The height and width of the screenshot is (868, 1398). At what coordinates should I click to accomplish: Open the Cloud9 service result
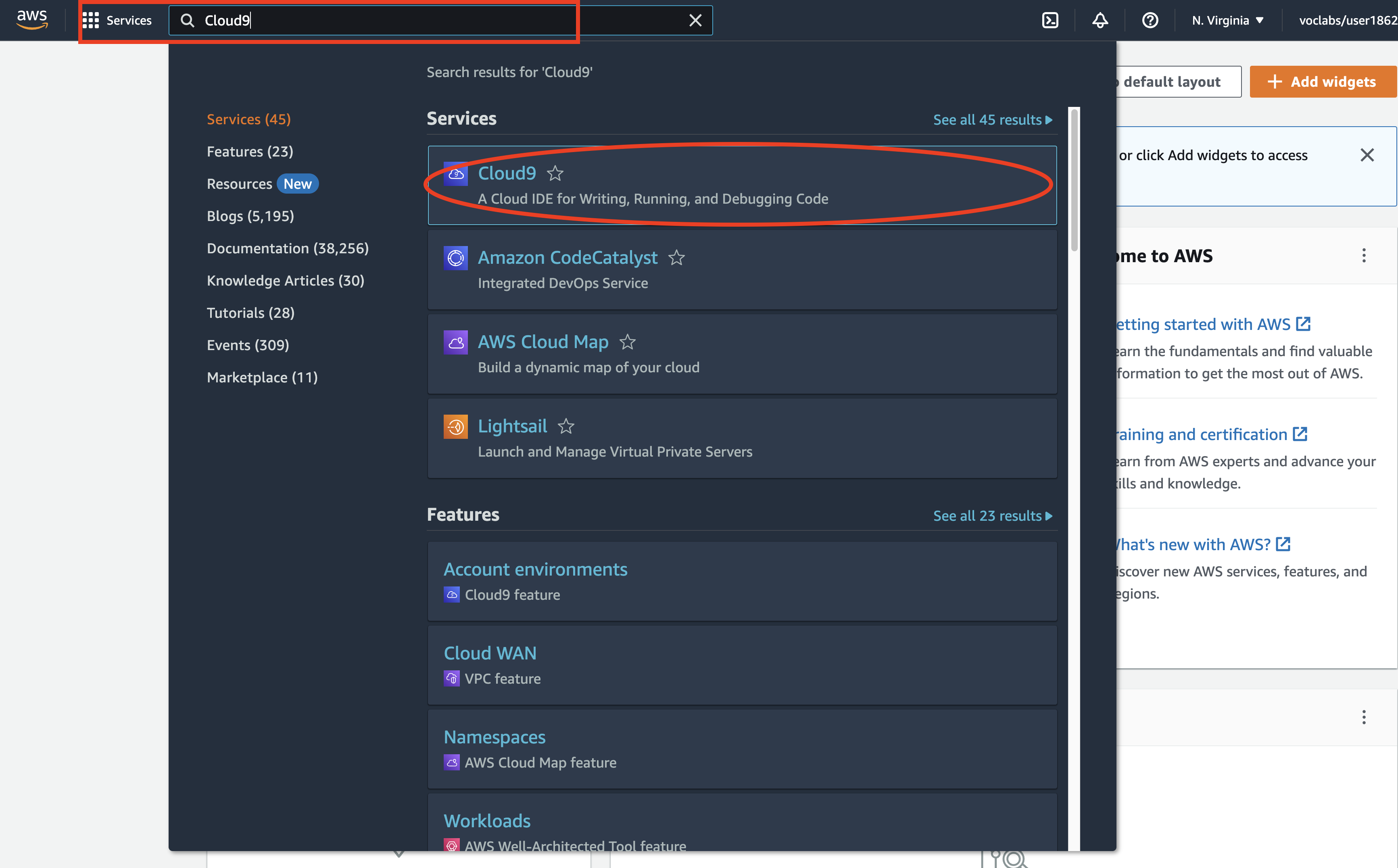pyautogui.click(x=507, y=173)
